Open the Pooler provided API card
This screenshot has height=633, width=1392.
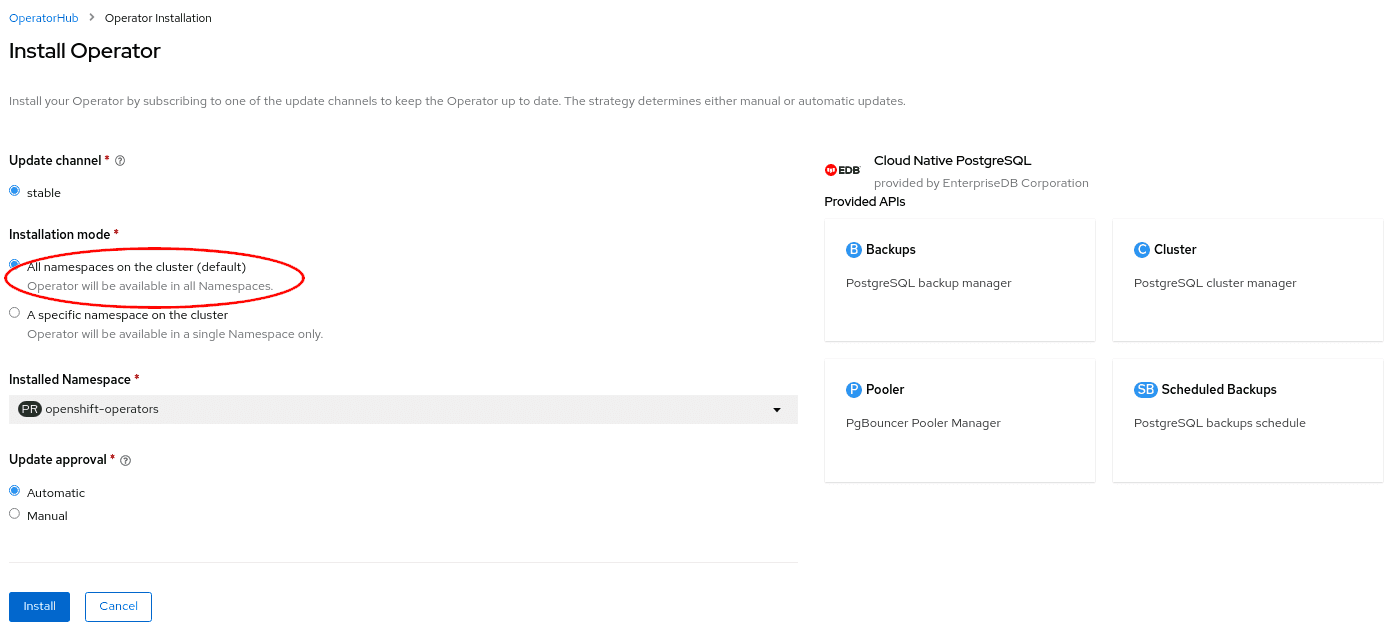tap(959, 420)
